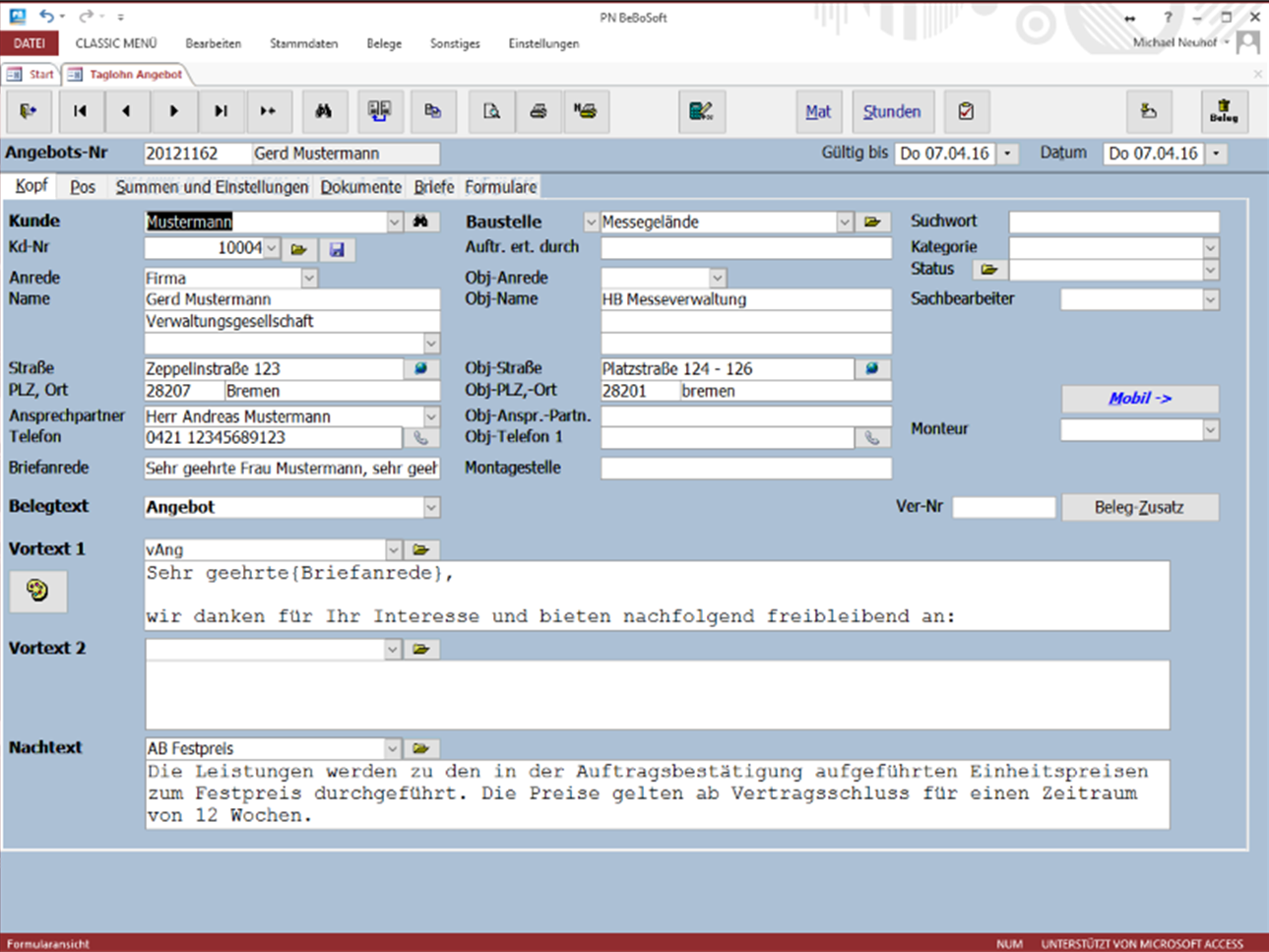Open folder icon next to Nachtext

click(x=420, y=748)
